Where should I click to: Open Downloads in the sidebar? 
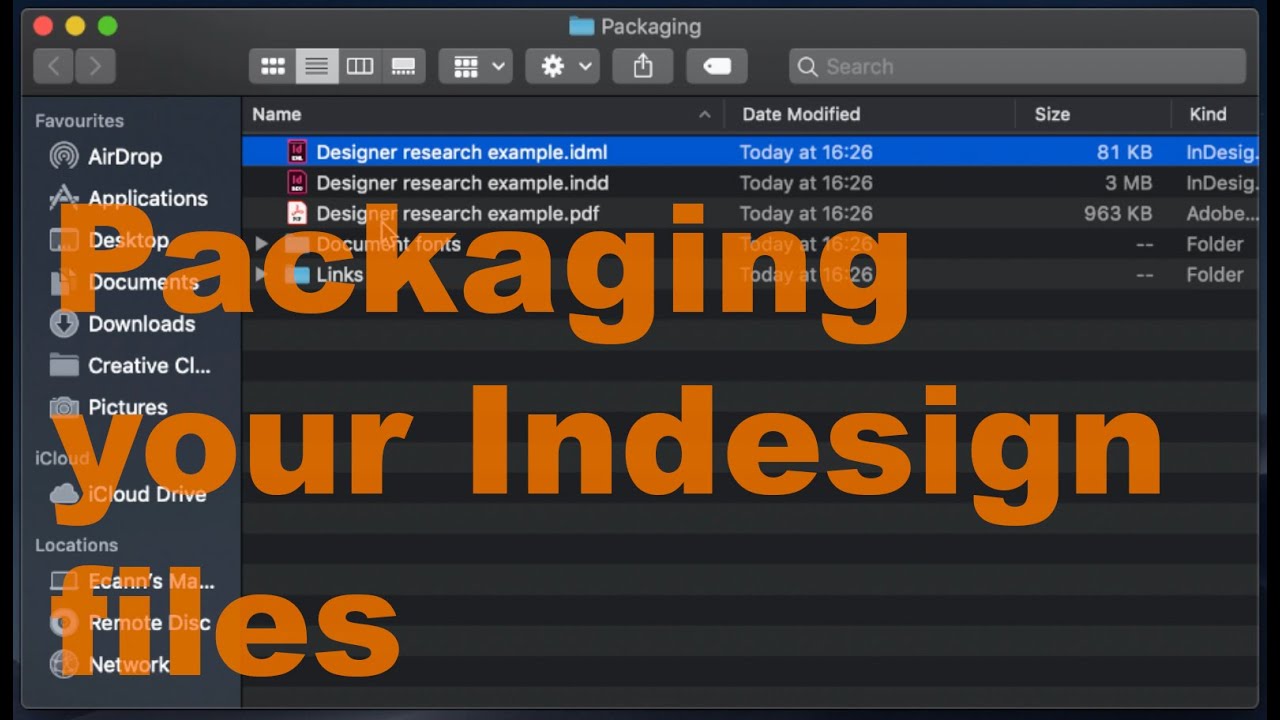[x=141, y=324]
